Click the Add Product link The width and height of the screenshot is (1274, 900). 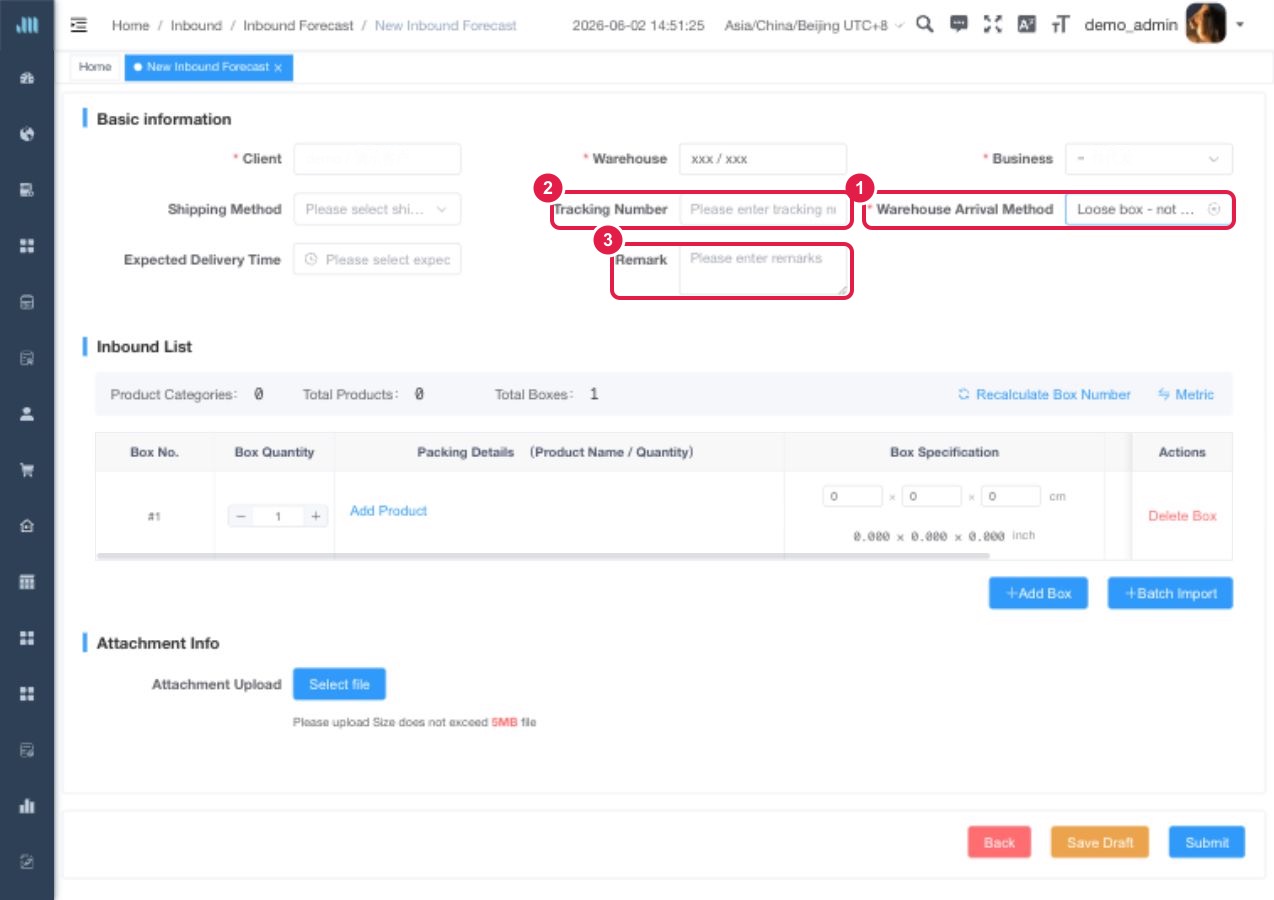tap(388, 511)
